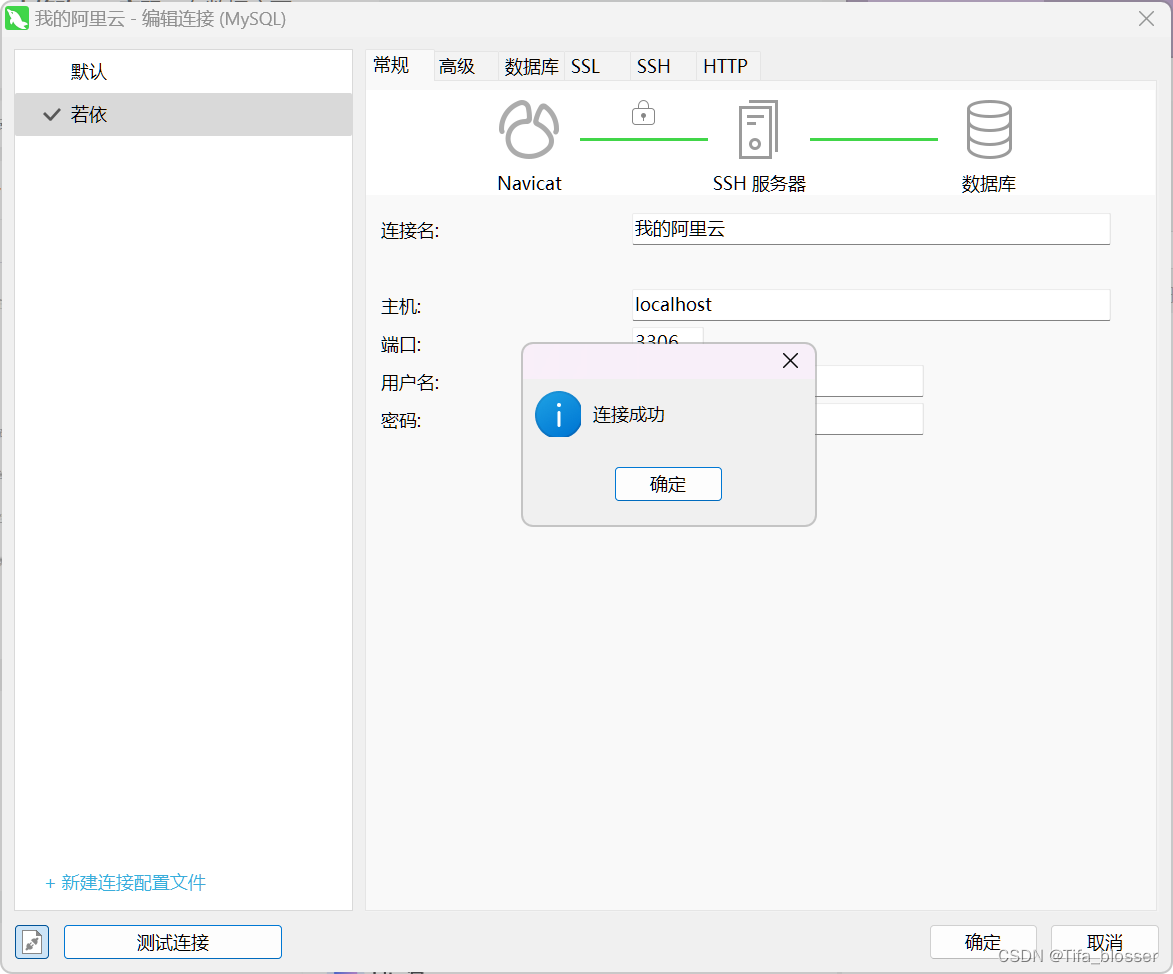1173x974 pixels.
Task: Click the blue info icon in dialog
Action: coord(558,414)
